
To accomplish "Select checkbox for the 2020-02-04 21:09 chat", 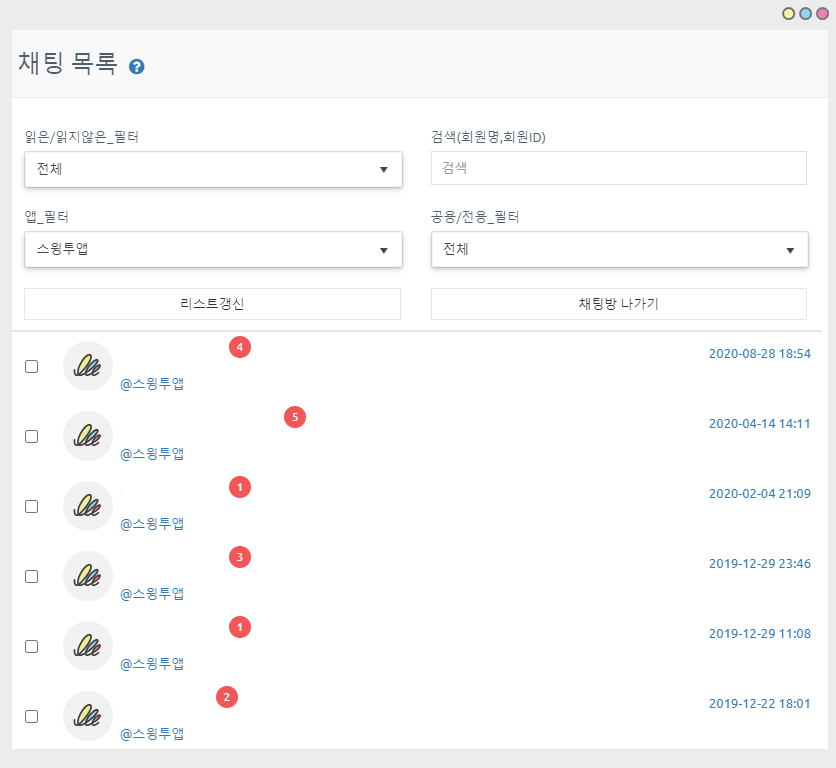I will tap(32, 507).
